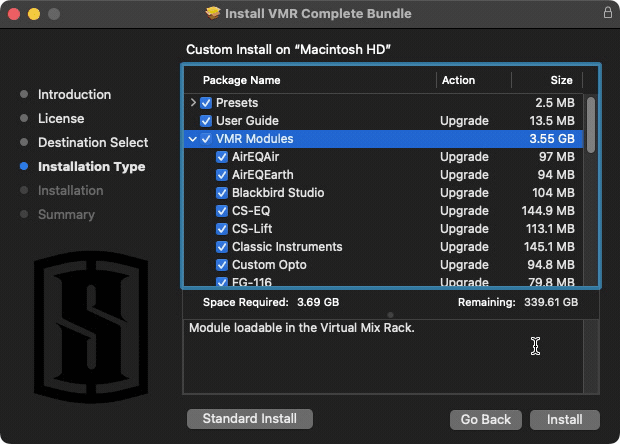Viewport: 620px width, 444px height.
Task: Uncheck the AirEQEarth module checkbox
Action: [x=222, y=175]
